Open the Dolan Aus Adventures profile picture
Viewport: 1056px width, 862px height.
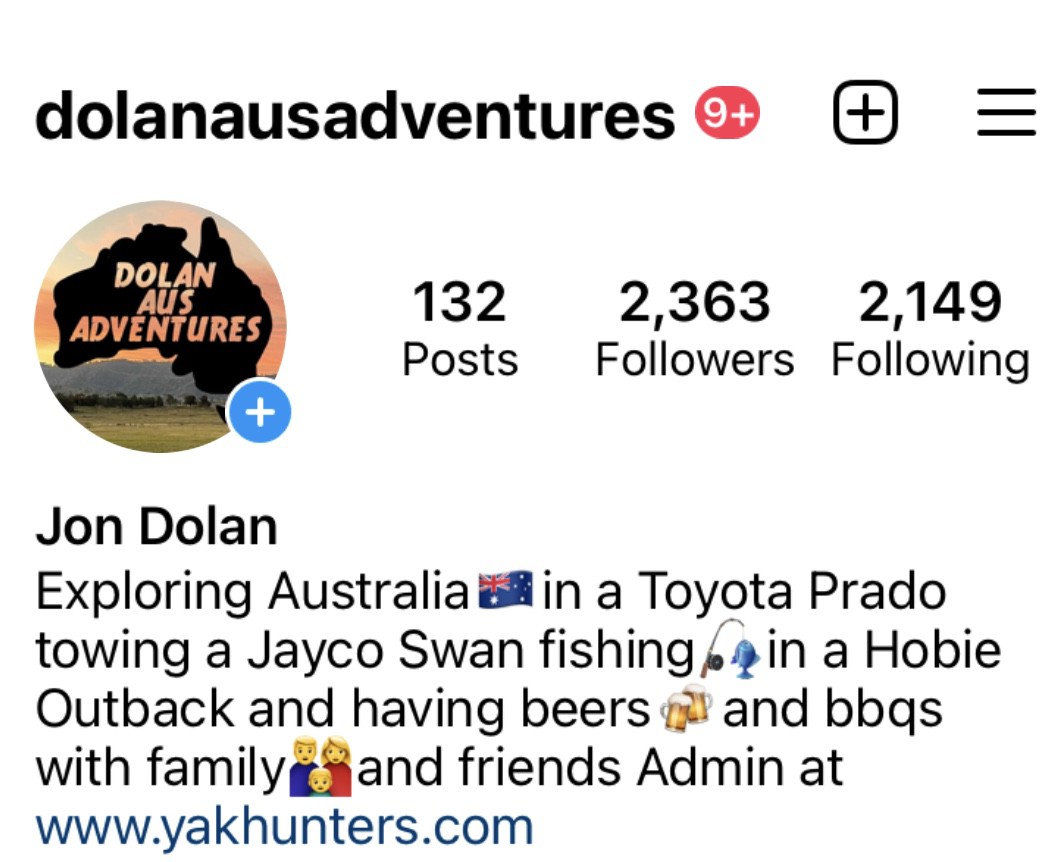160,327
